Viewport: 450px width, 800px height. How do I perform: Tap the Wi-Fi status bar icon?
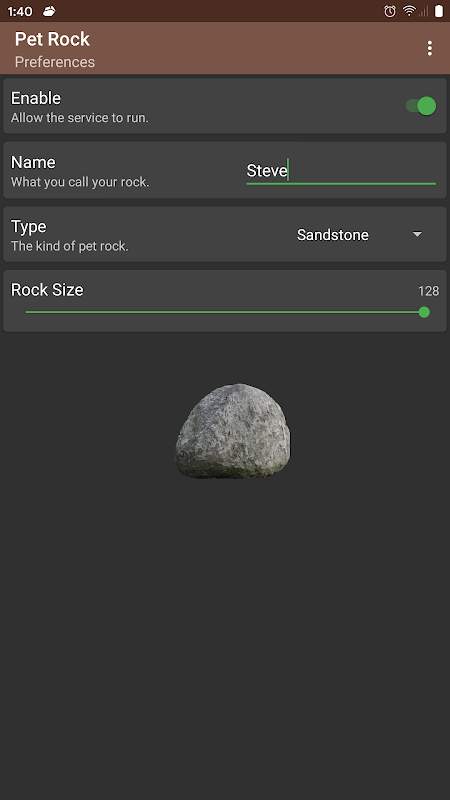(409, 11)
